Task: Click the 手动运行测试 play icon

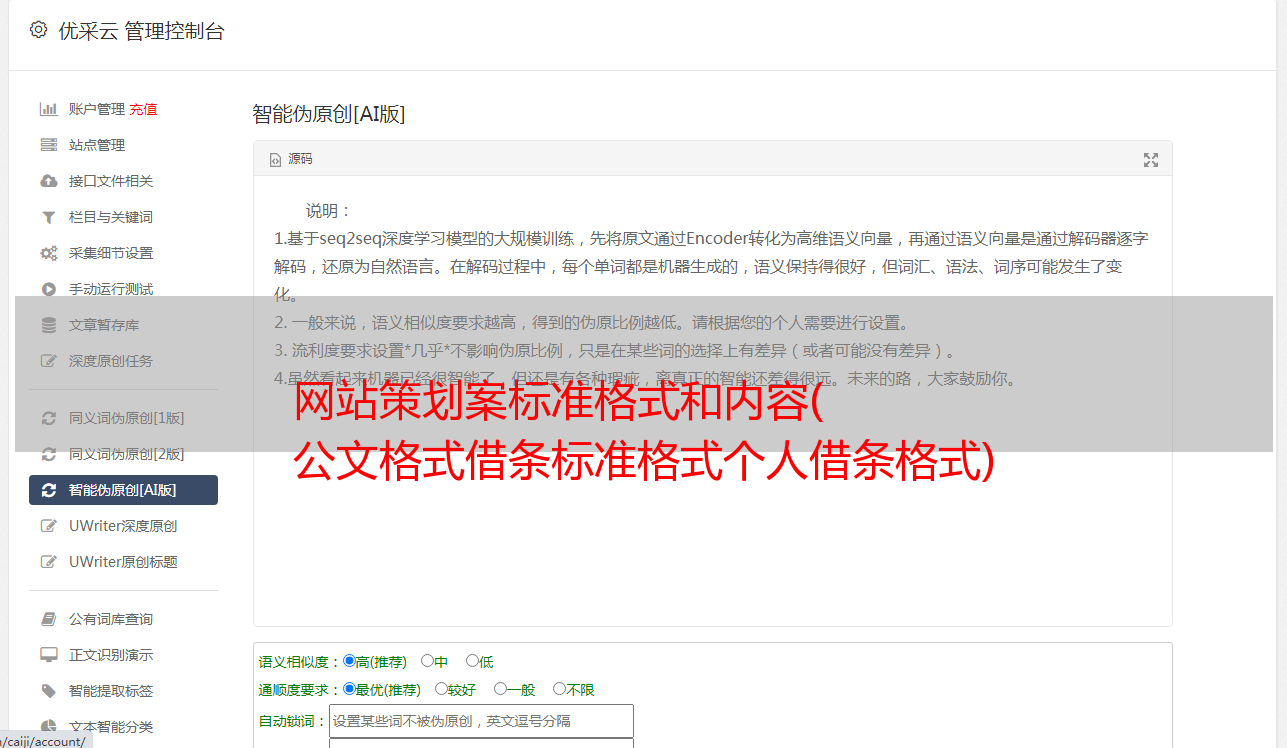Action: click(x=48, y=289)
